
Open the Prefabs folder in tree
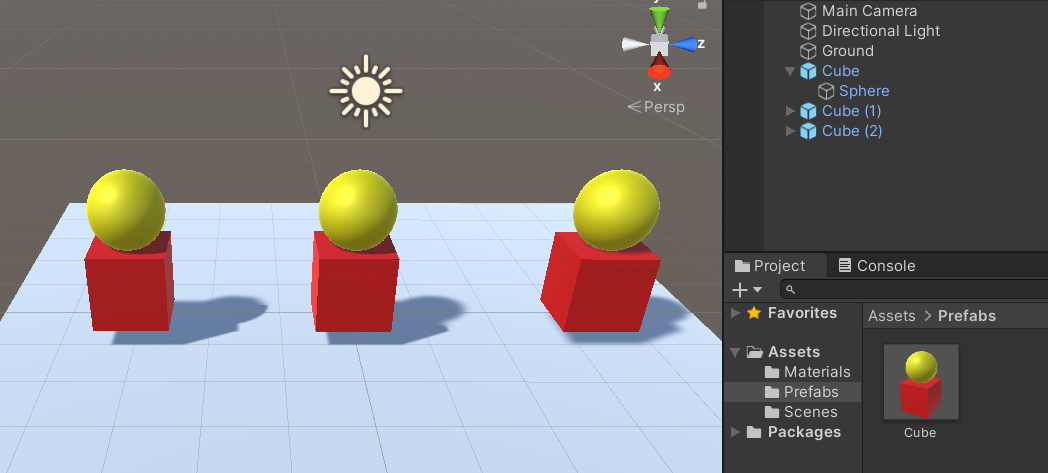[x=811, y=392]
